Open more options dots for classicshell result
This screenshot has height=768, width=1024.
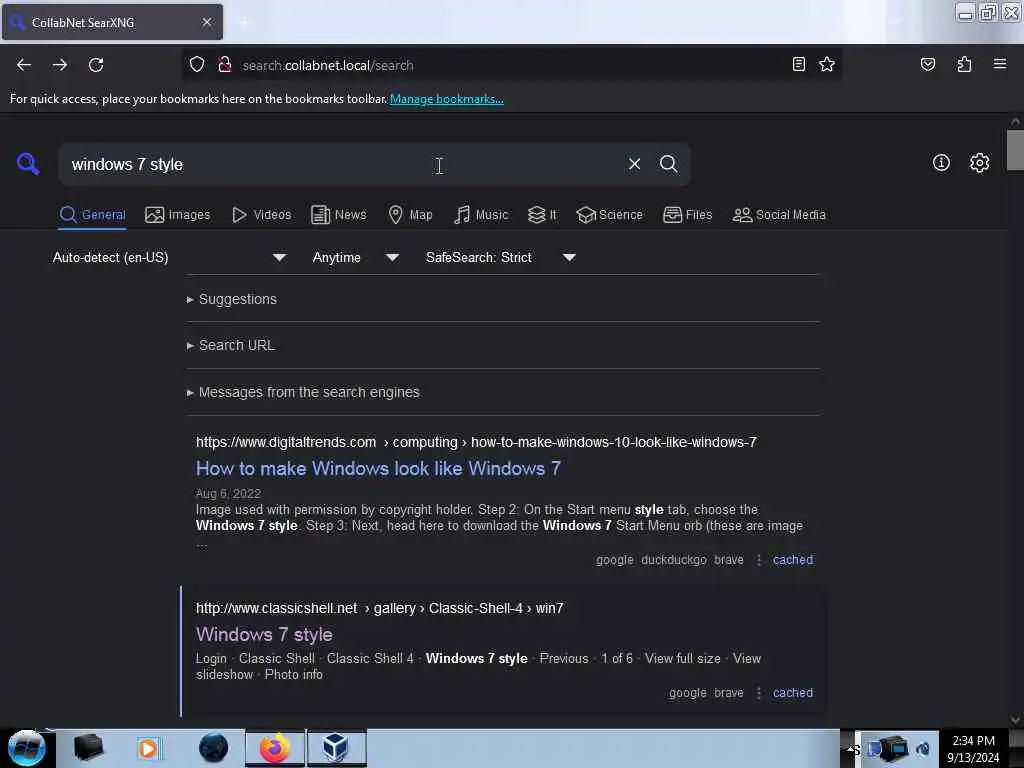point(758,693)
